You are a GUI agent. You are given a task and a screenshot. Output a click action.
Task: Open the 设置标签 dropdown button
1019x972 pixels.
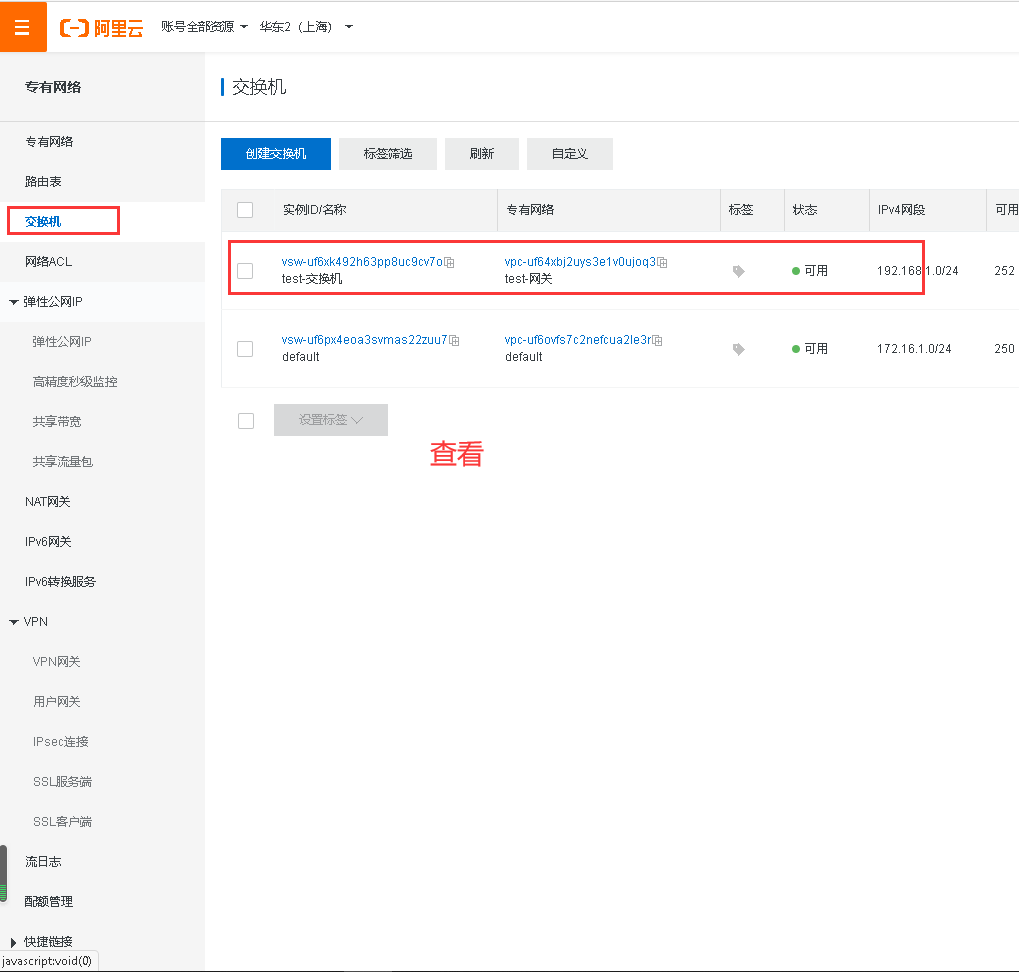(331, 420)
